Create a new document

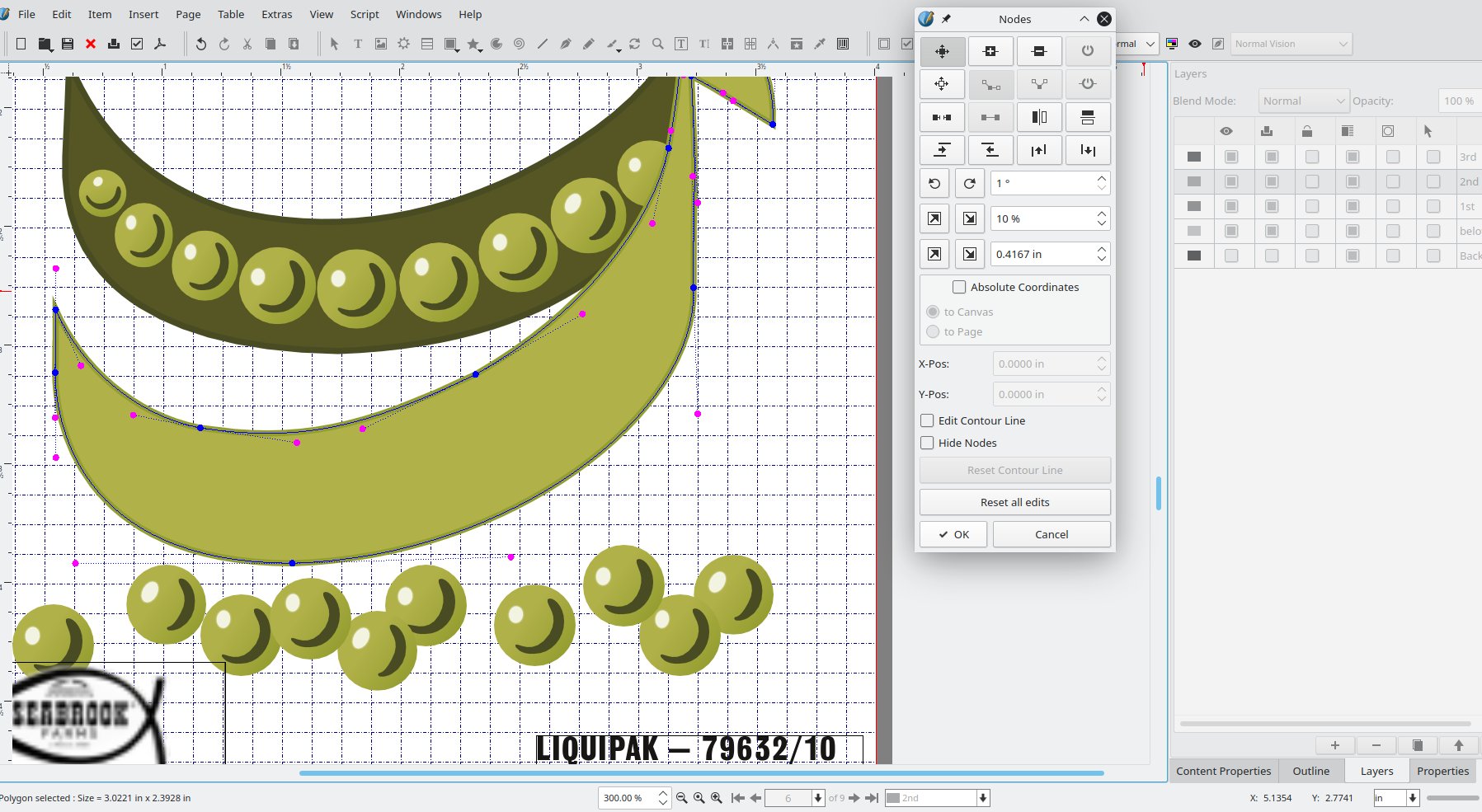tap(21, 44)
